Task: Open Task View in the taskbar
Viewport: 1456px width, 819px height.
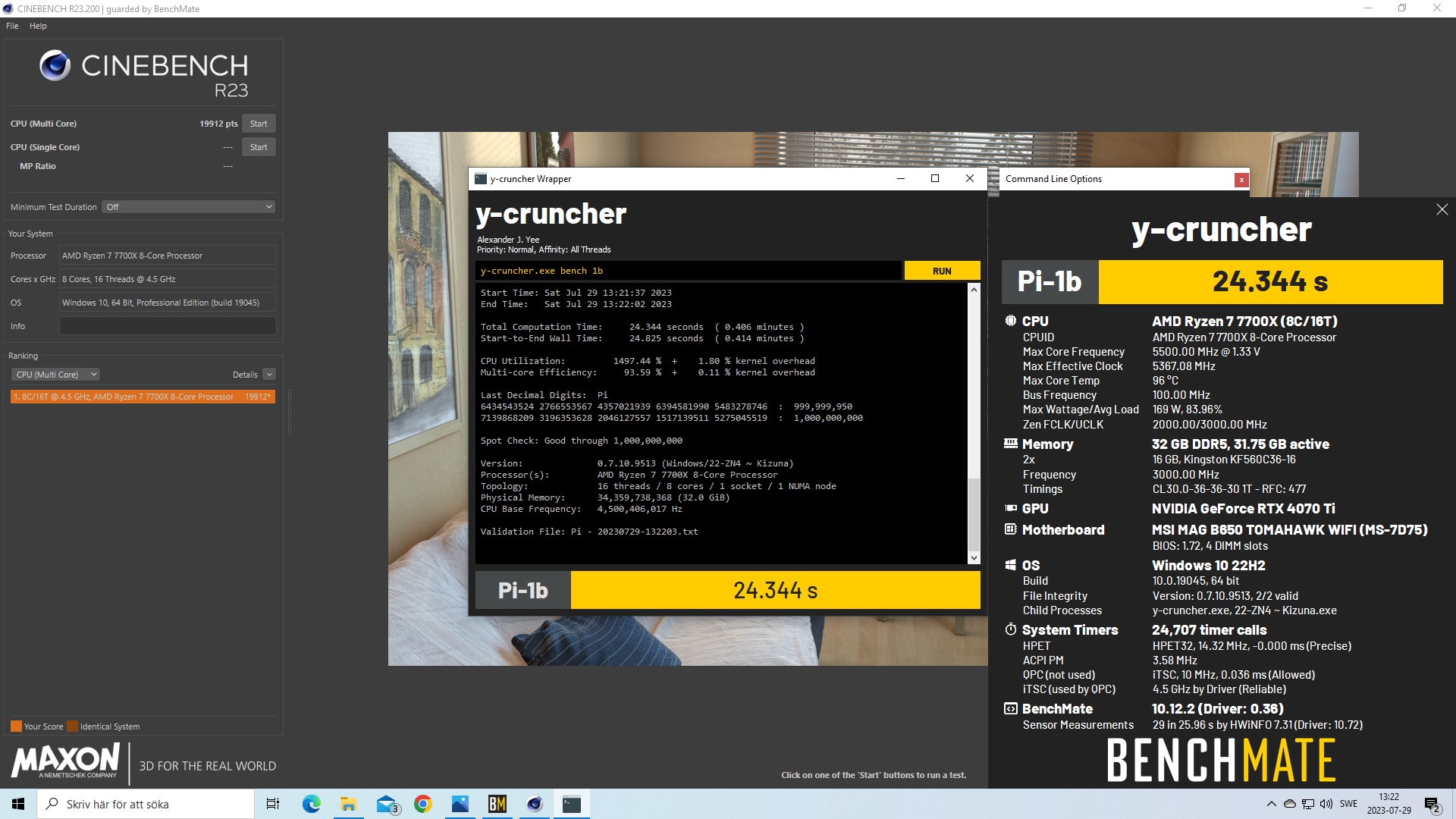Action: point(273,804)
